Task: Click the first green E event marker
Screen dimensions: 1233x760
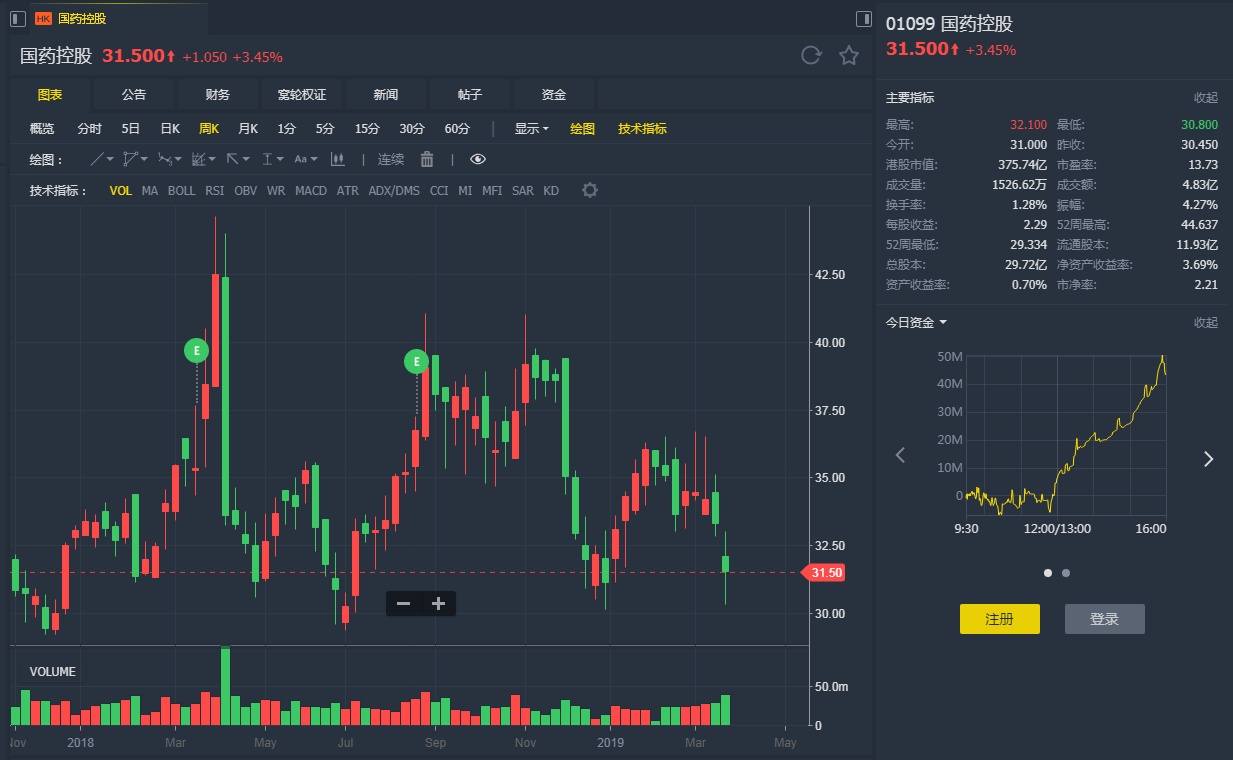Action: [197, 350]
